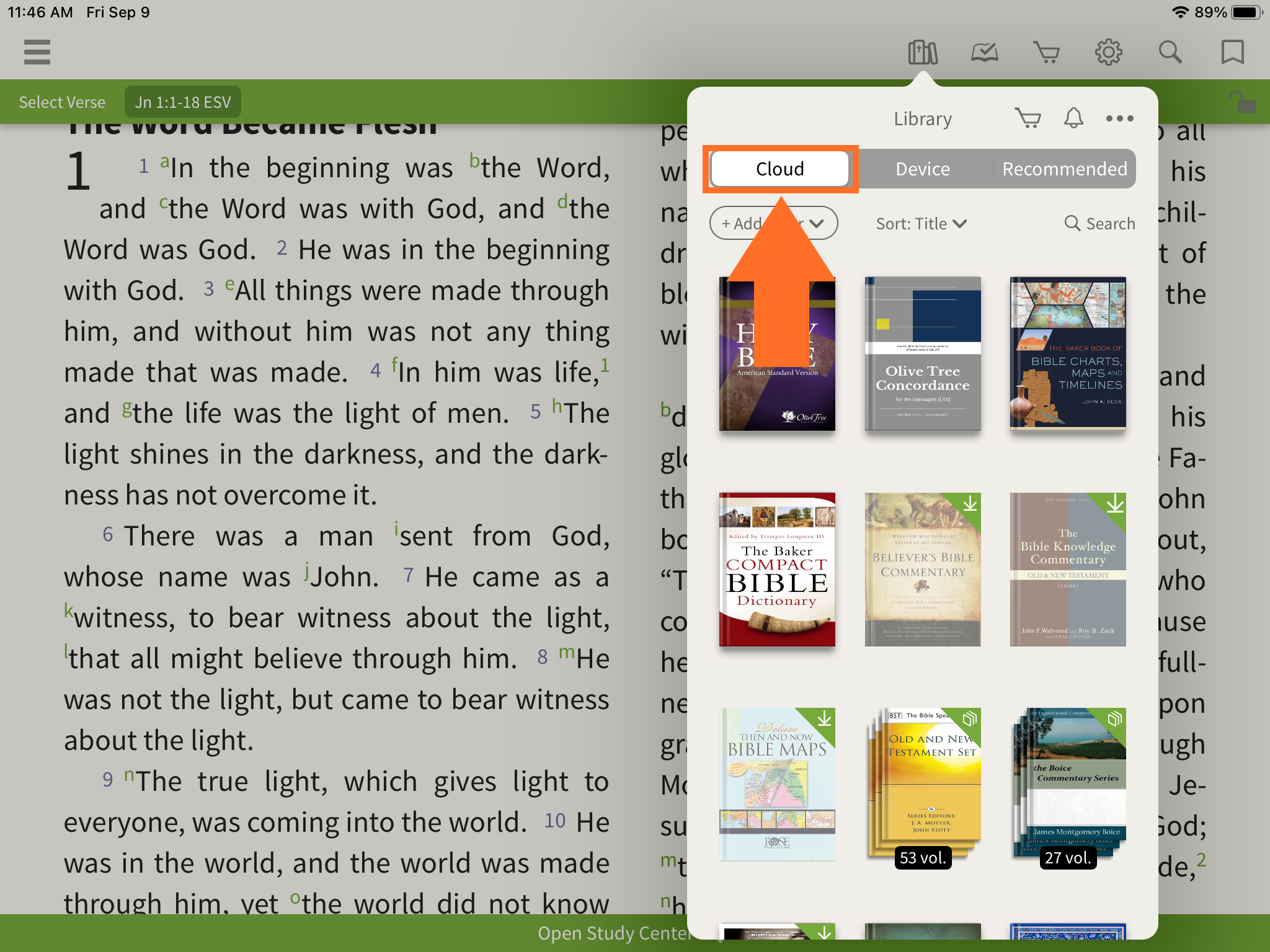Open the Olive Tree Concordance book
Screen dimensions: 1270x952
923,354
